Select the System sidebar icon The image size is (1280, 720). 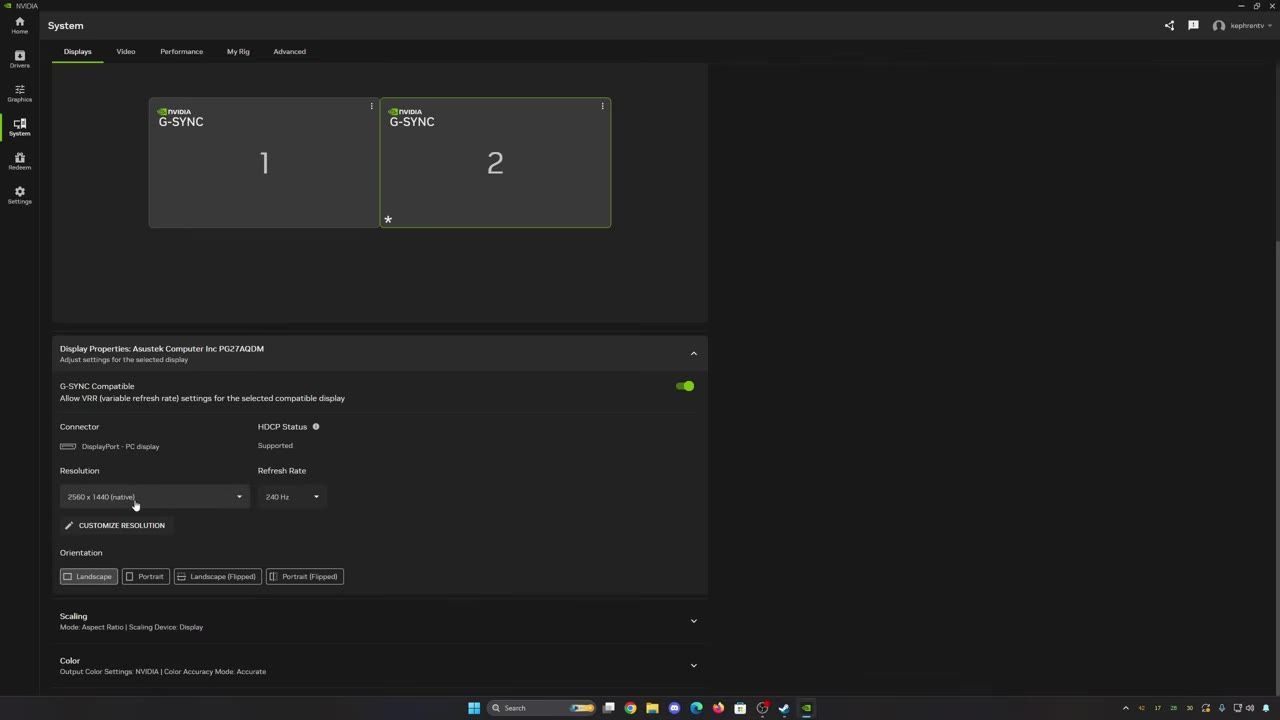coord(19,127)
